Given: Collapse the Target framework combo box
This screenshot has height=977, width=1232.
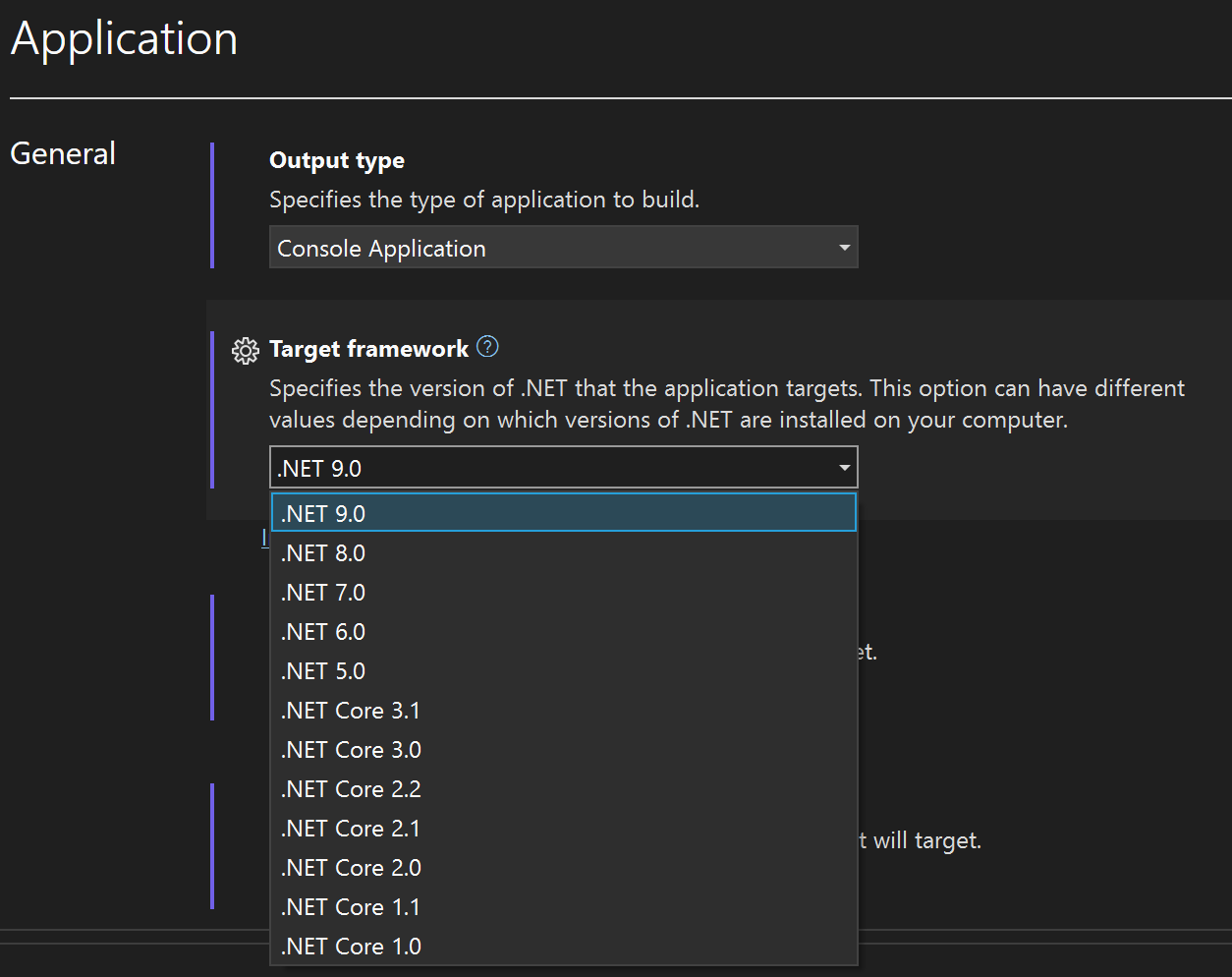Looking at the screenshot, I should pyautogui.click(x=563, y=468).
